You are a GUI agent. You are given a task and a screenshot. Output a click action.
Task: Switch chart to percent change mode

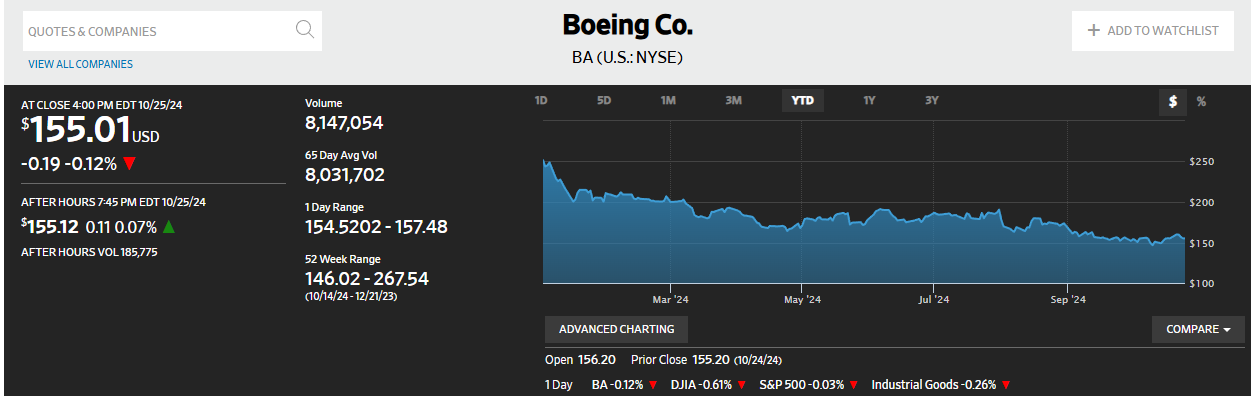(x=1201, y=101)
